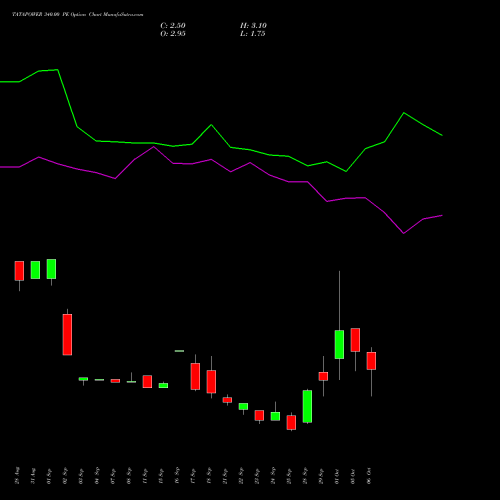Select the high value H: 3.10
The height and width of the screenshot is (500, 500).
click(x=253, y=26)
